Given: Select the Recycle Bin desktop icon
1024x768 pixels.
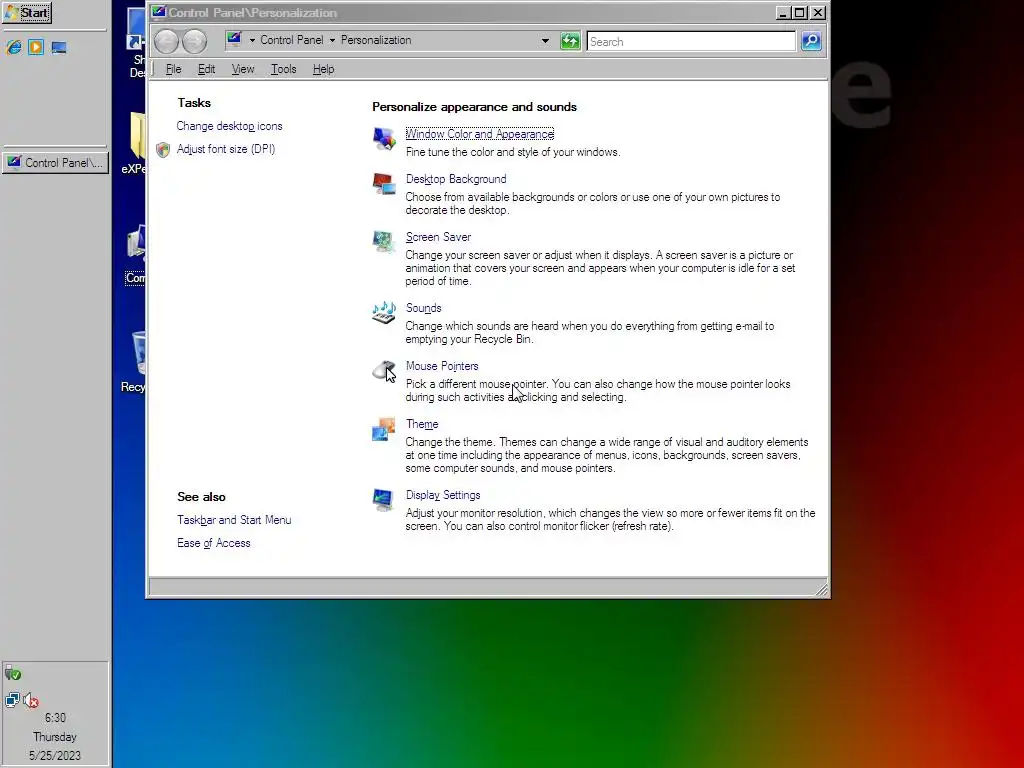Looking at the screenshot, I should (136, 361).
